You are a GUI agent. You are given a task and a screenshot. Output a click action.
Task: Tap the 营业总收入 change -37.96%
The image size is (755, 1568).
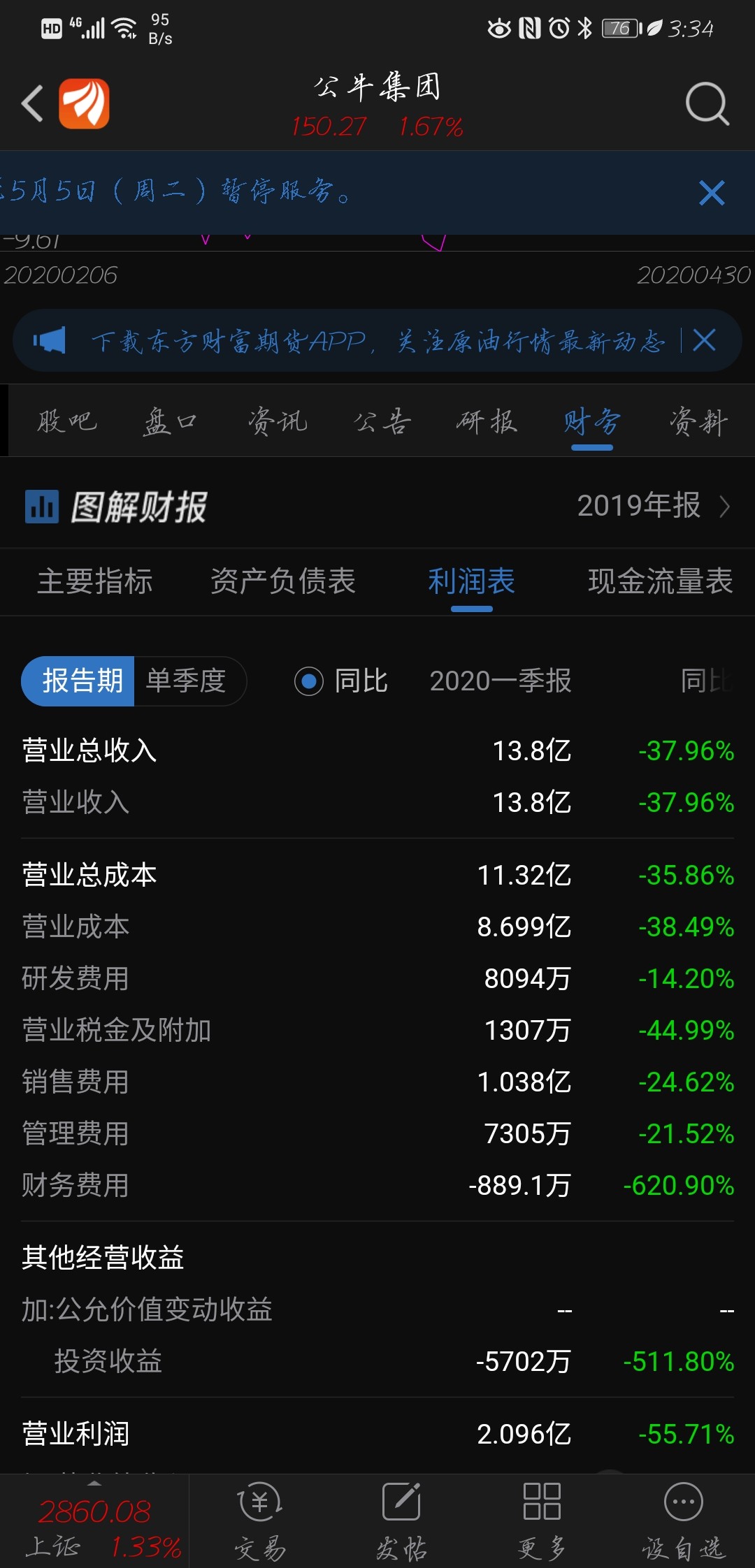tap(686, 750)
